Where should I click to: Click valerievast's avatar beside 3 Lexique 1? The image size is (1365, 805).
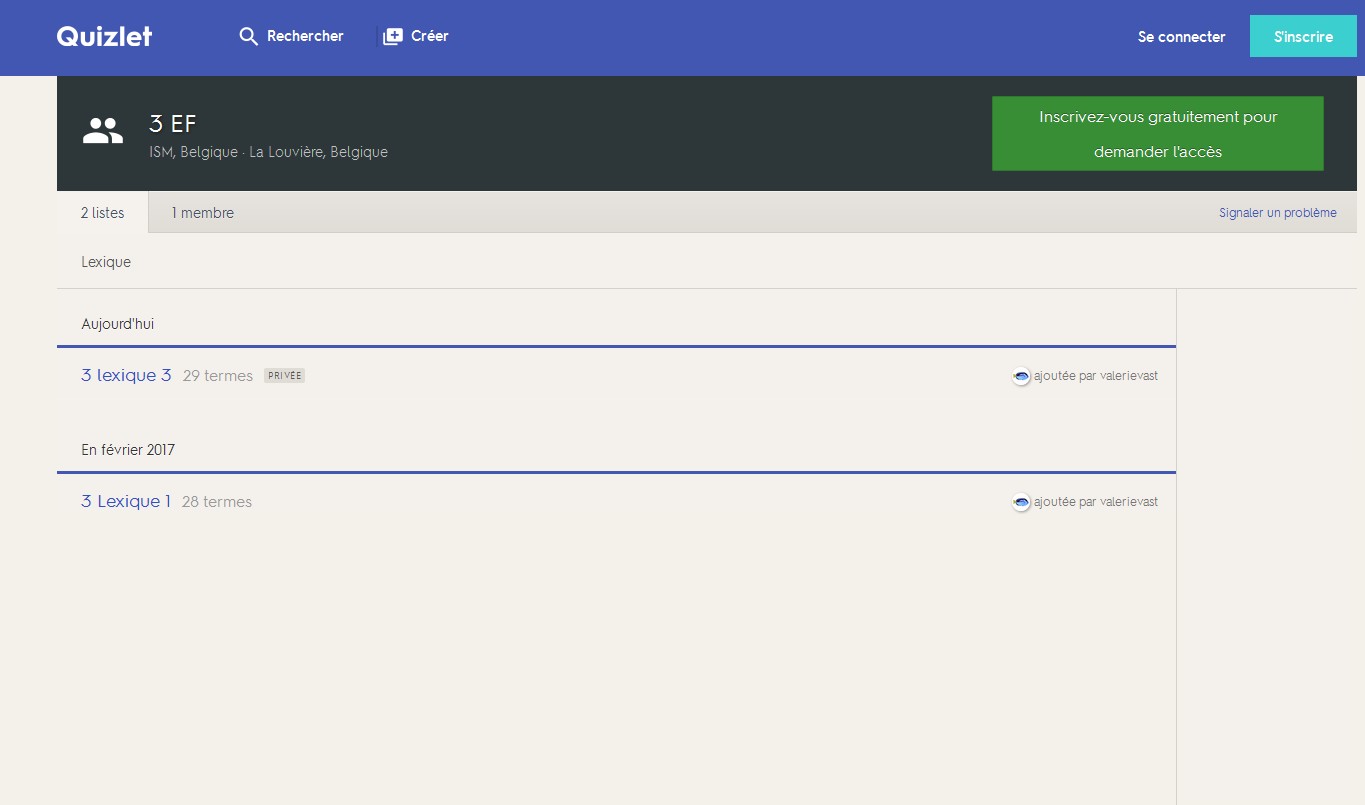(x=1021, y=503)
